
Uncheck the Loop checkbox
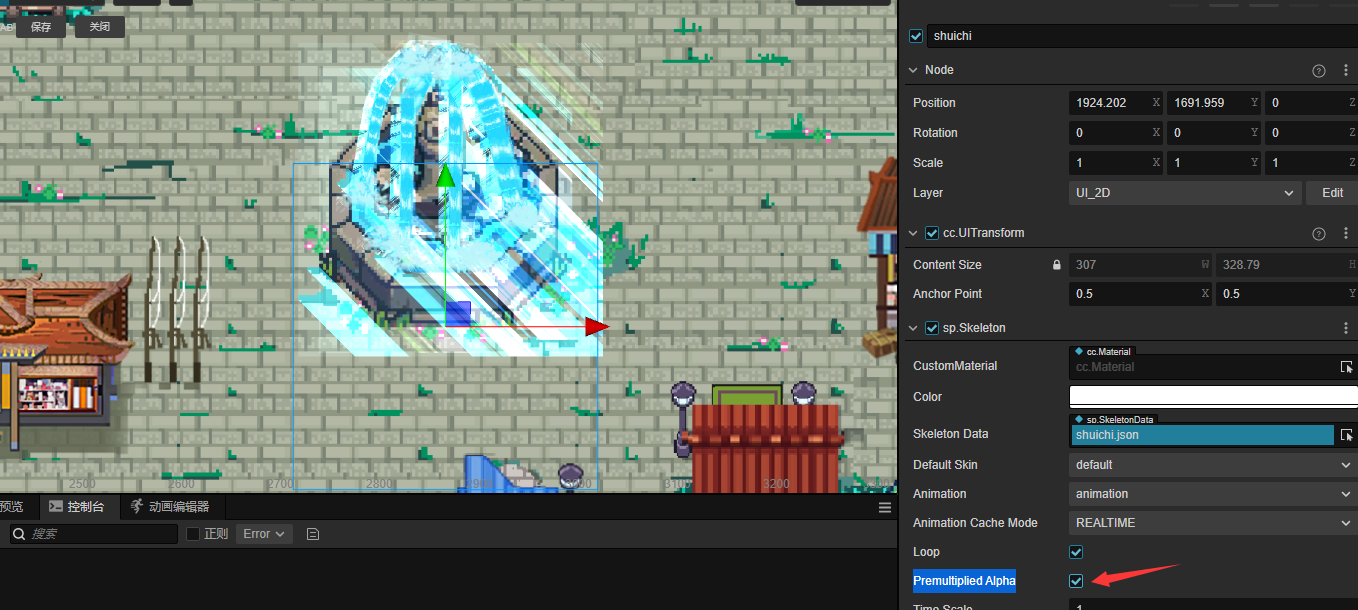click(1076, 552)
